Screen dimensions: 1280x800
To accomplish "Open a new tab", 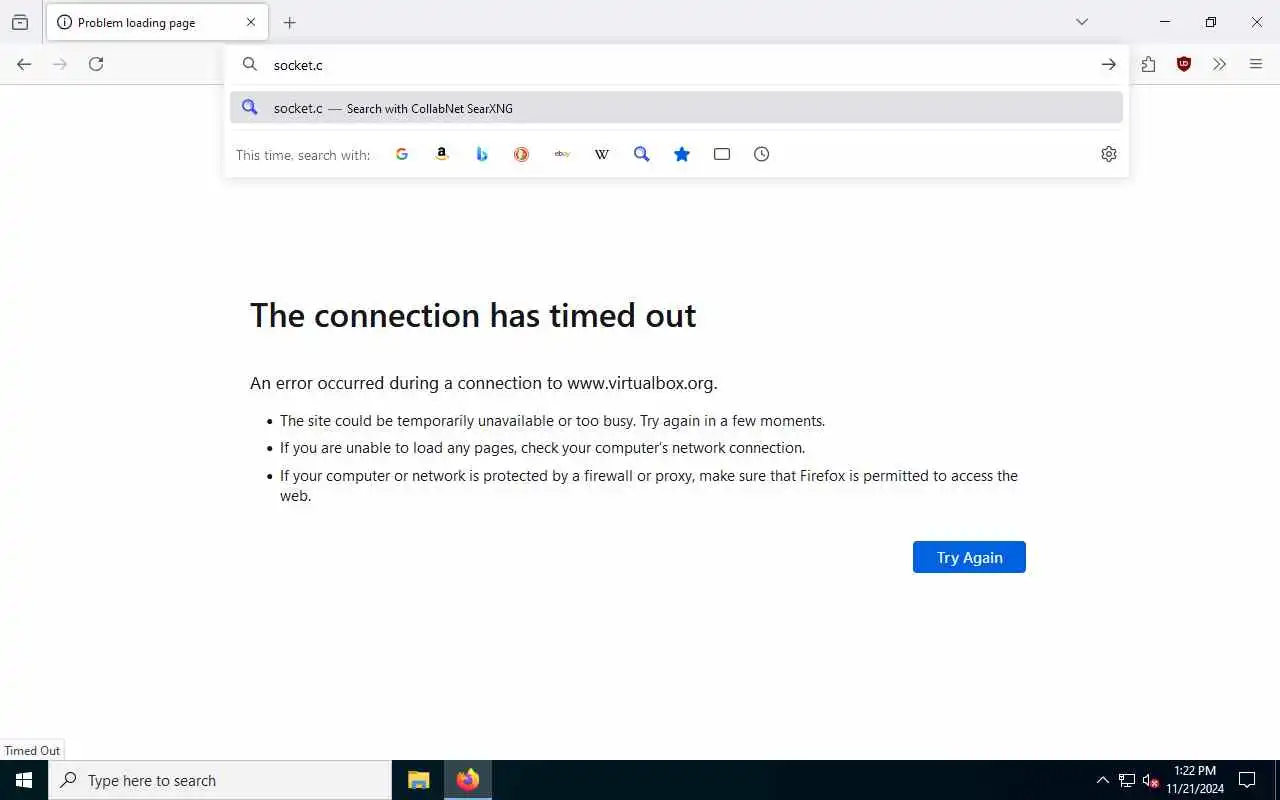I will click(290, 22).
